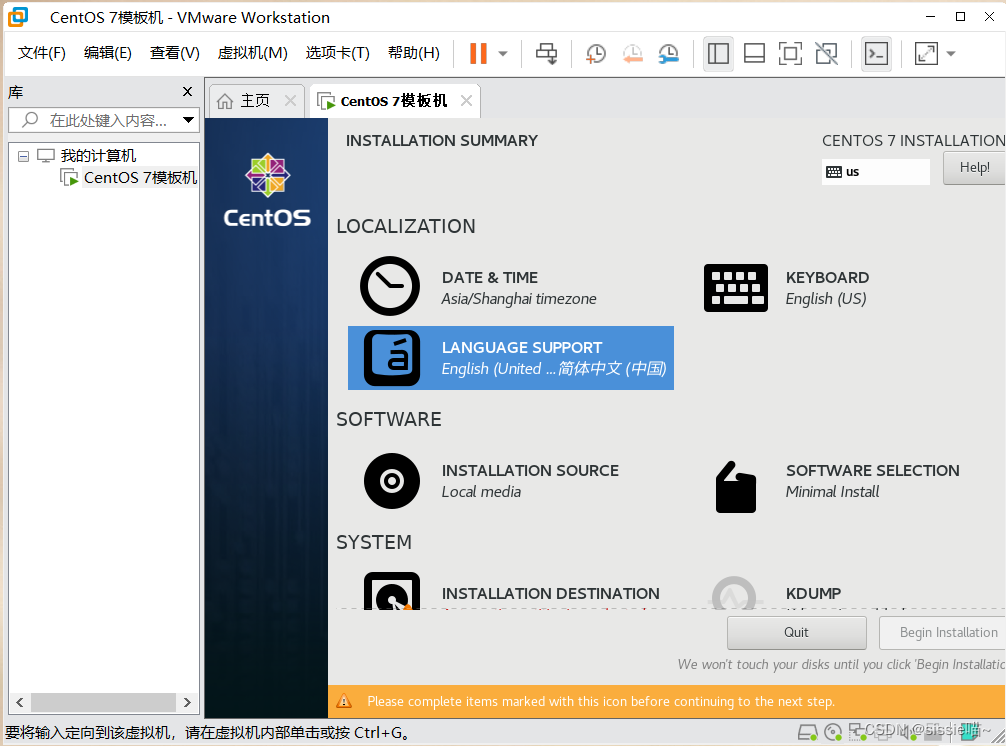Click the KEYBOARD English (US) label
The height and width of the screenshot is (746, 1006).
826,288
